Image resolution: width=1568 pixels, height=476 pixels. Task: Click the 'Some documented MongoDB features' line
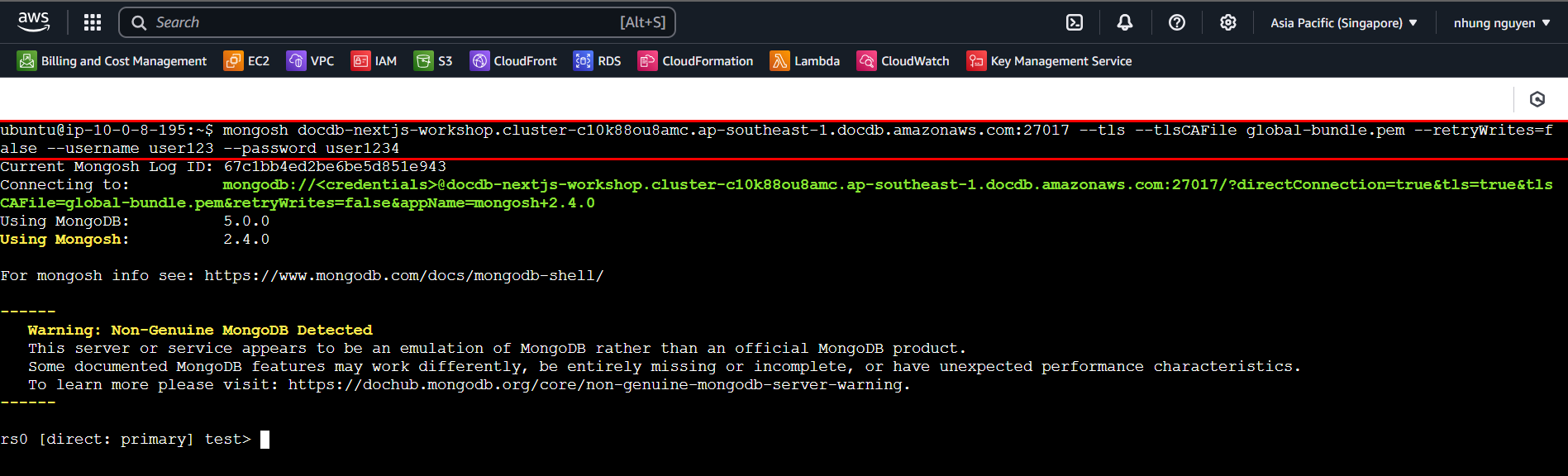click(x=665, y=367)
